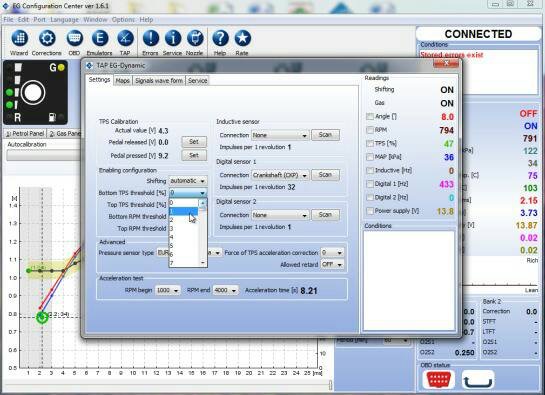Screen dimensions: 545x395
Task: Open the Errors exclamation icon
Action: click(151, 38)
